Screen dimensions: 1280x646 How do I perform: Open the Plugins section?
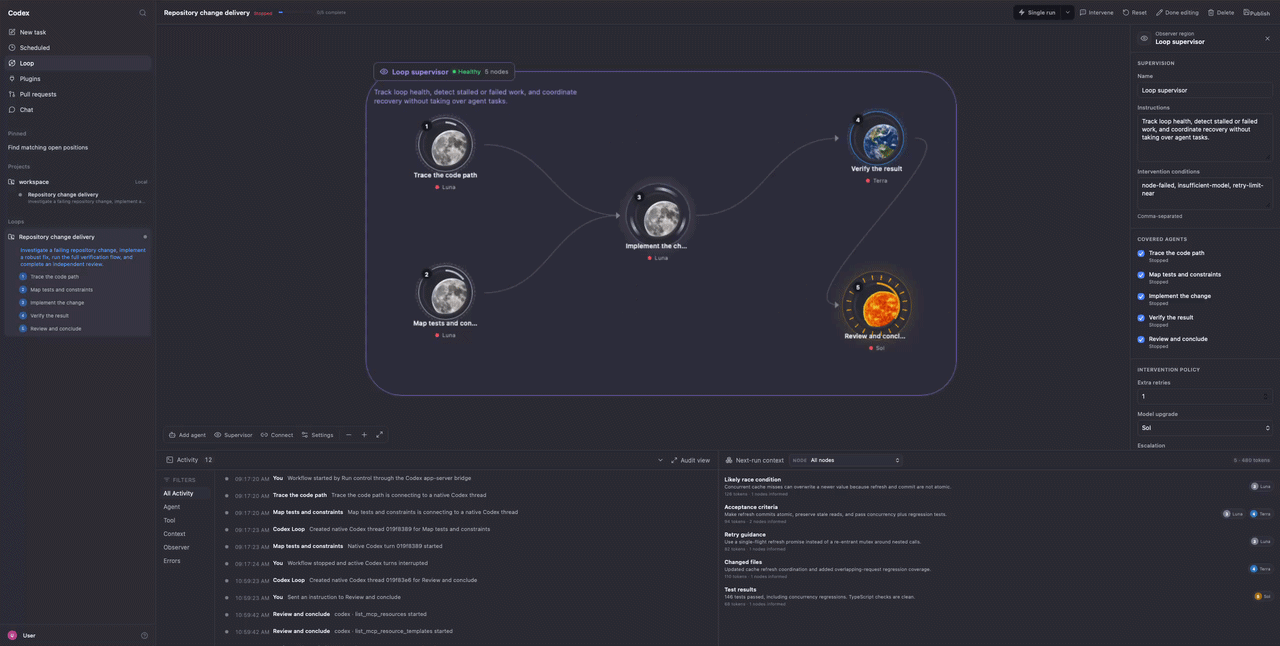coord(78,78)
